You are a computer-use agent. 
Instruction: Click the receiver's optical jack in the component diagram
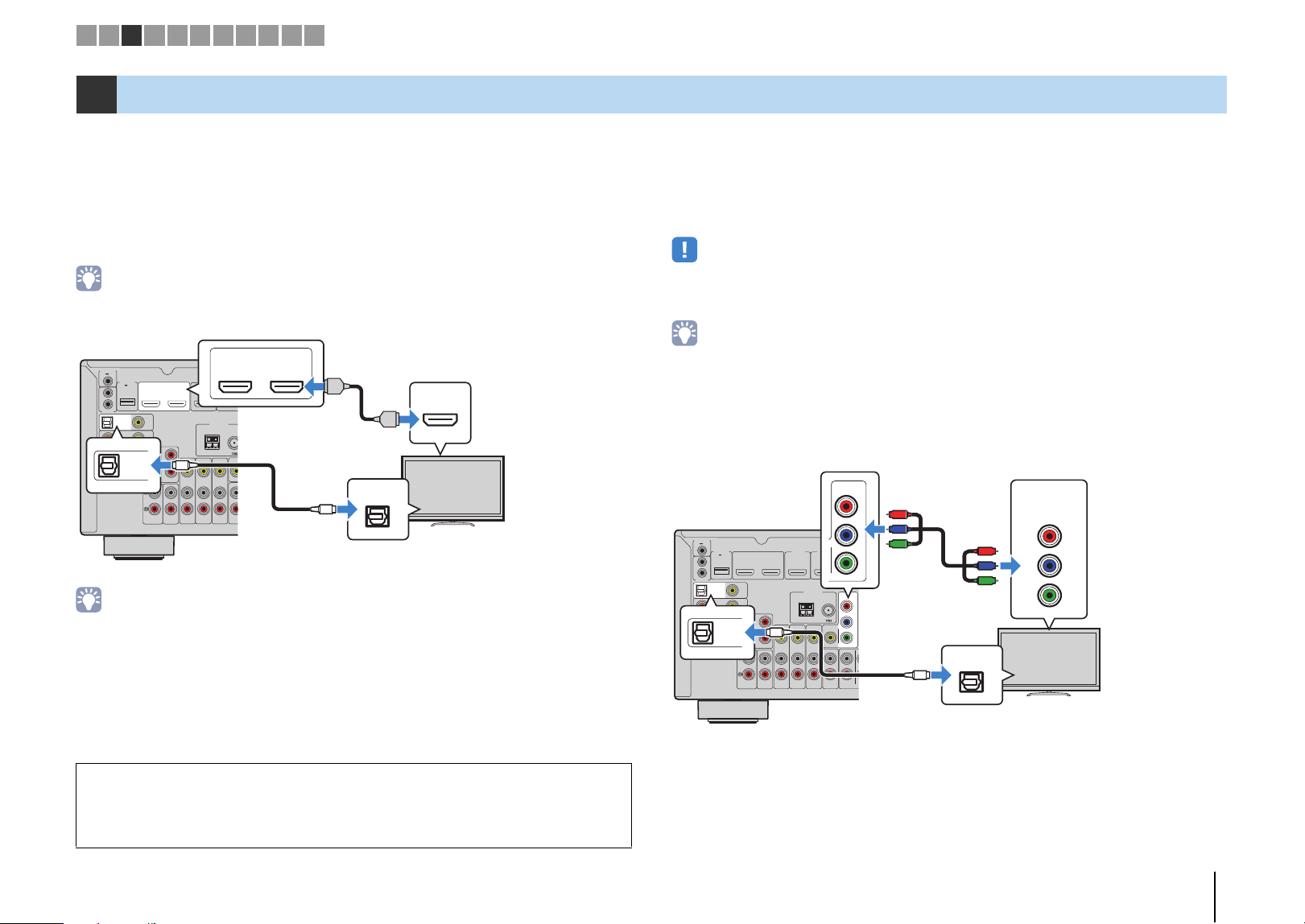(702, 633)
